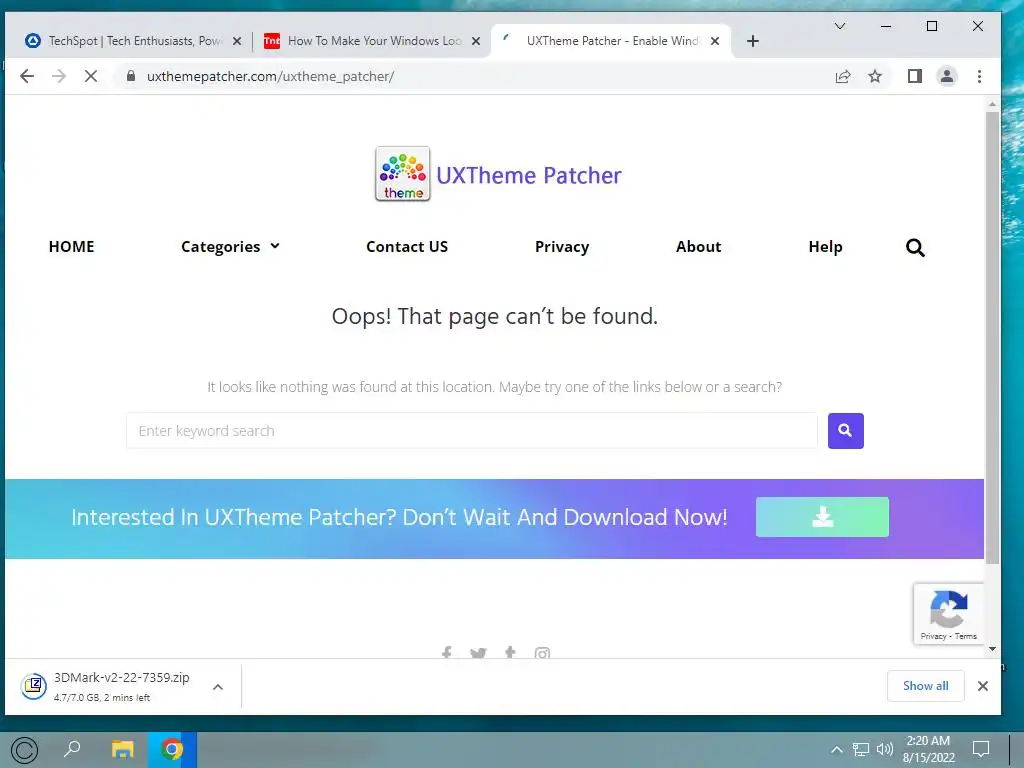Click the Privacy link in reCAPTCHA badge
The height and width of the screenshot is (768, 1024).
[x=933, y=636]
